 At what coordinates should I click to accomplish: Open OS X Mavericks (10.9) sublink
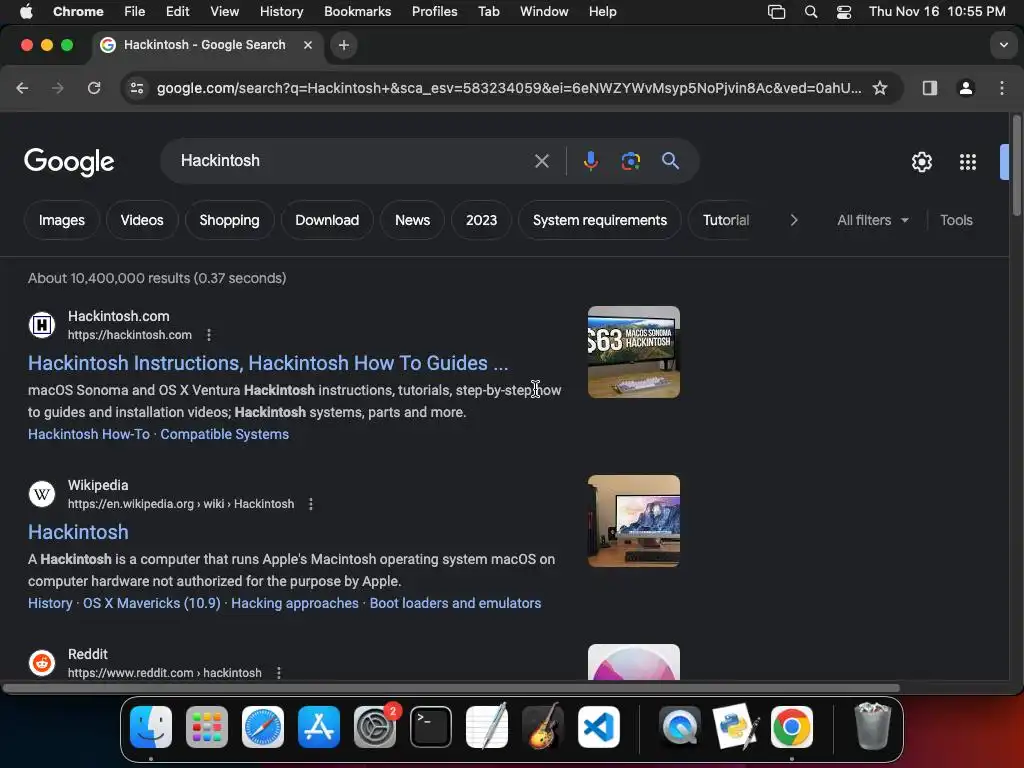point(152,603)
